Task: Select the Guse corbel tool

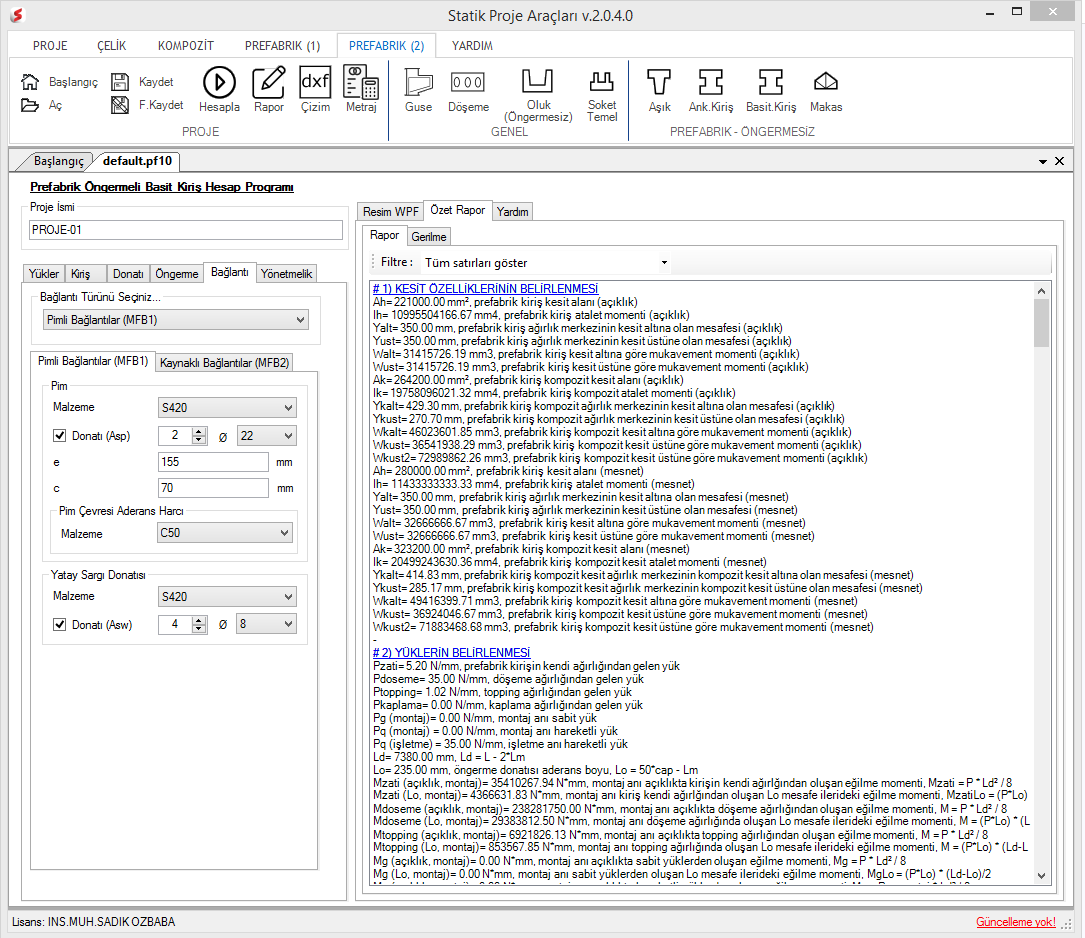Action: point(419,82)
